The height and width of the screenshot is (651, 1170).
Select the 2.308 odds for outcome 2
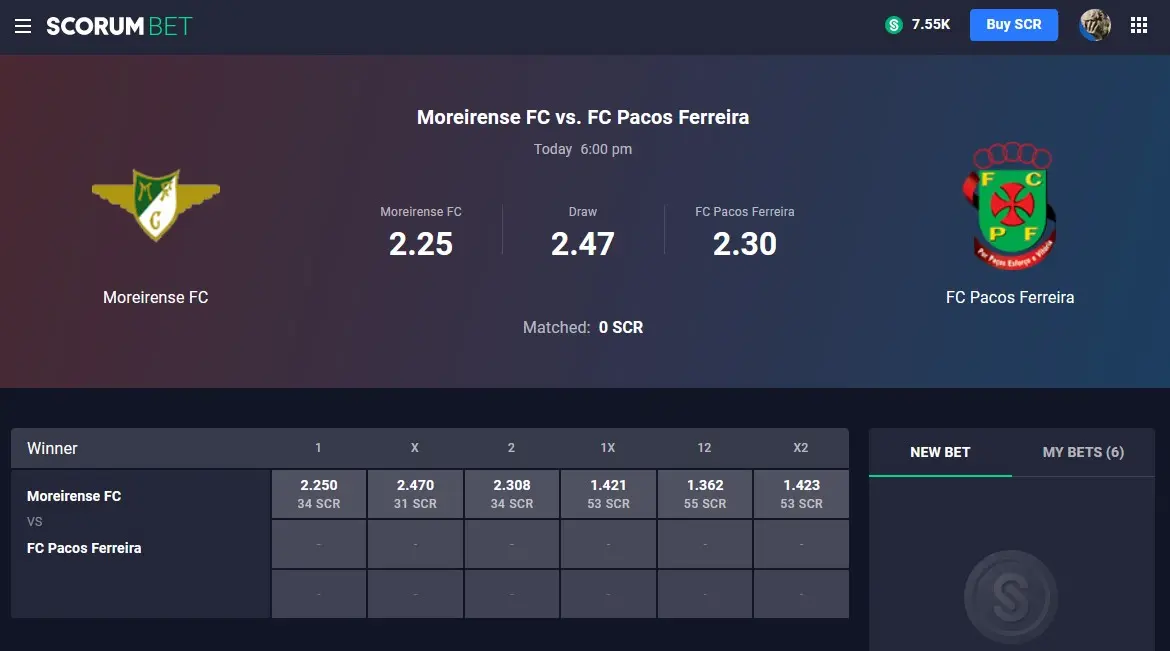point(512,493)
